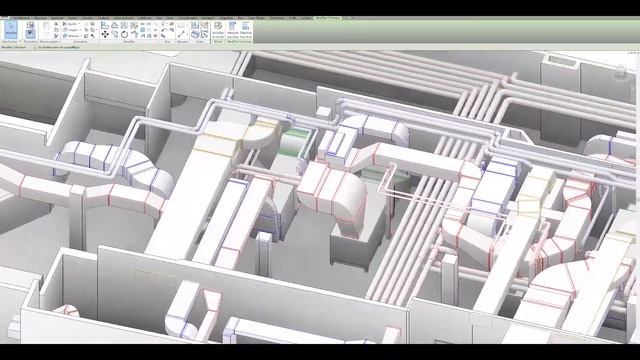Select the Cut geometry tool icon

tap(64, 30)
